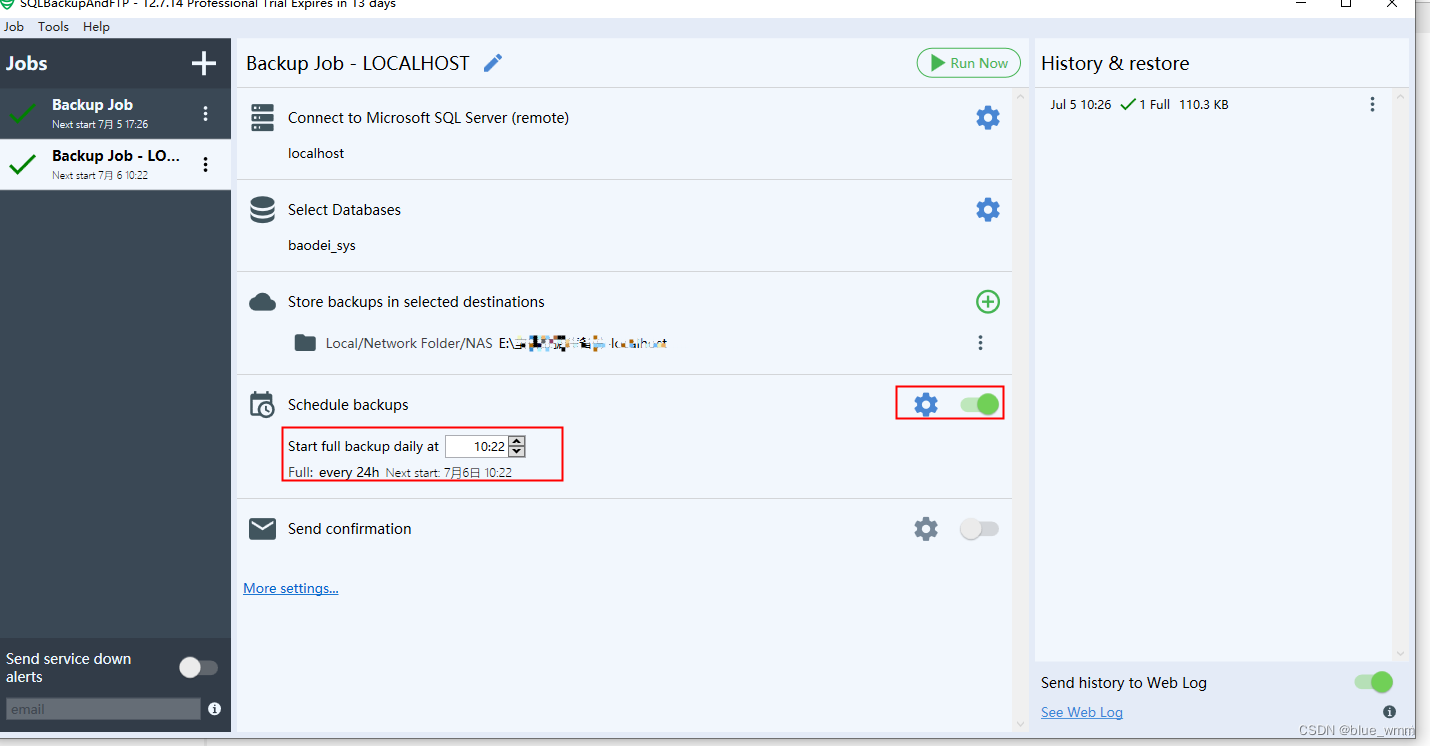Click the Full: every 24h schedule text

[x=334, y=472]
